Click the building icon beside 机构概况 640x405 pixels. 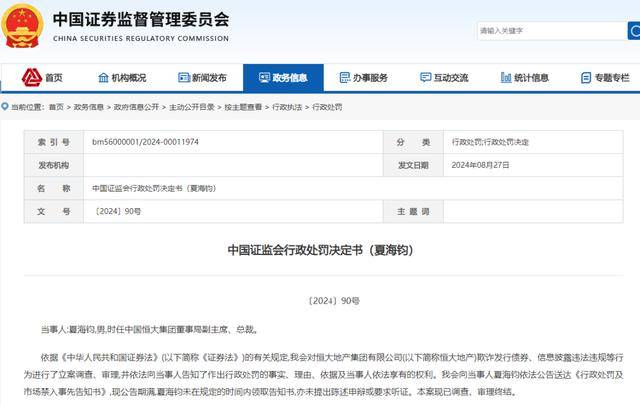pyautogui.click(x=103, y=78)
